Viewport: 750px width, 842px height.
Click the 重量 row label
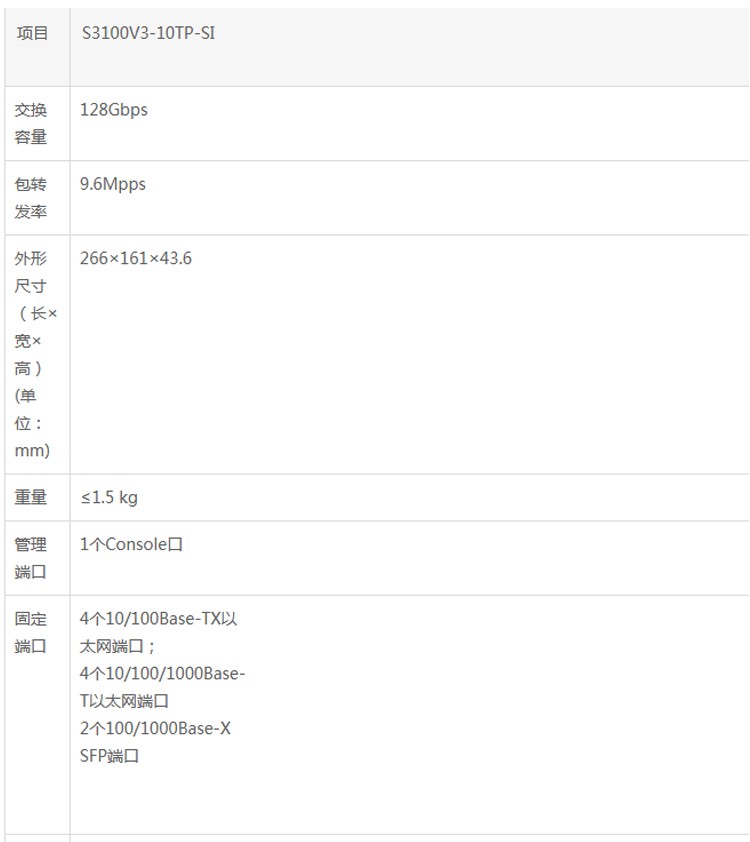[x=31, y=497]
